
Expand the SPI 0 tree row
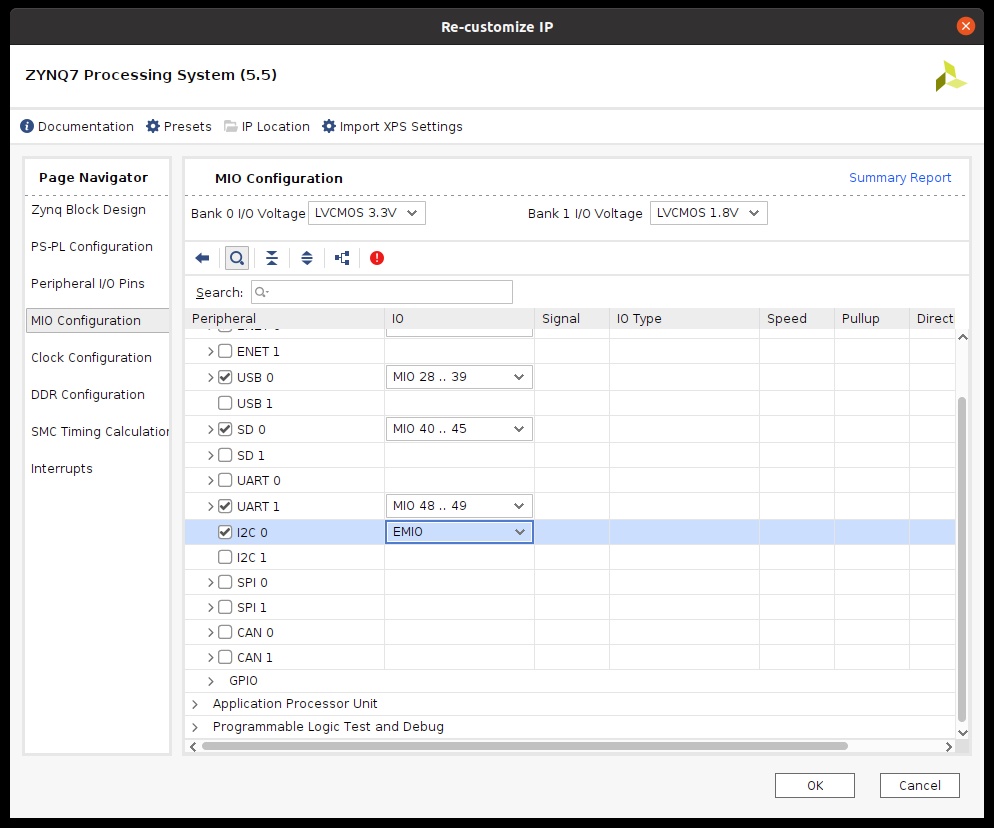(x=210, y=583)
